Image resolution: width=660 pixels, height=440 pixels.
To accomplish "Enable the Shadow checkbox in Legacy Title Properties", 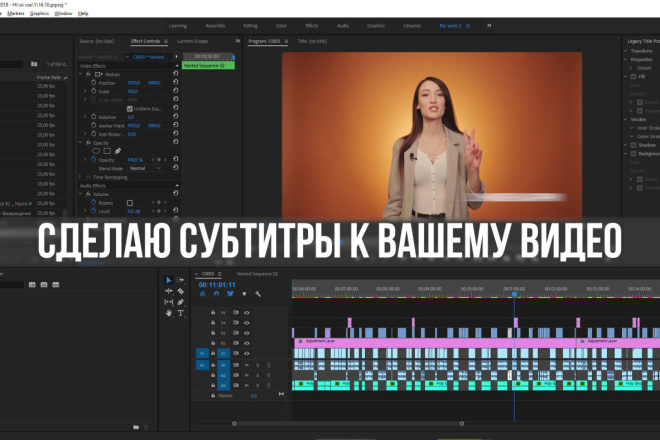I will pyautogui.click(x=633, y=145).
